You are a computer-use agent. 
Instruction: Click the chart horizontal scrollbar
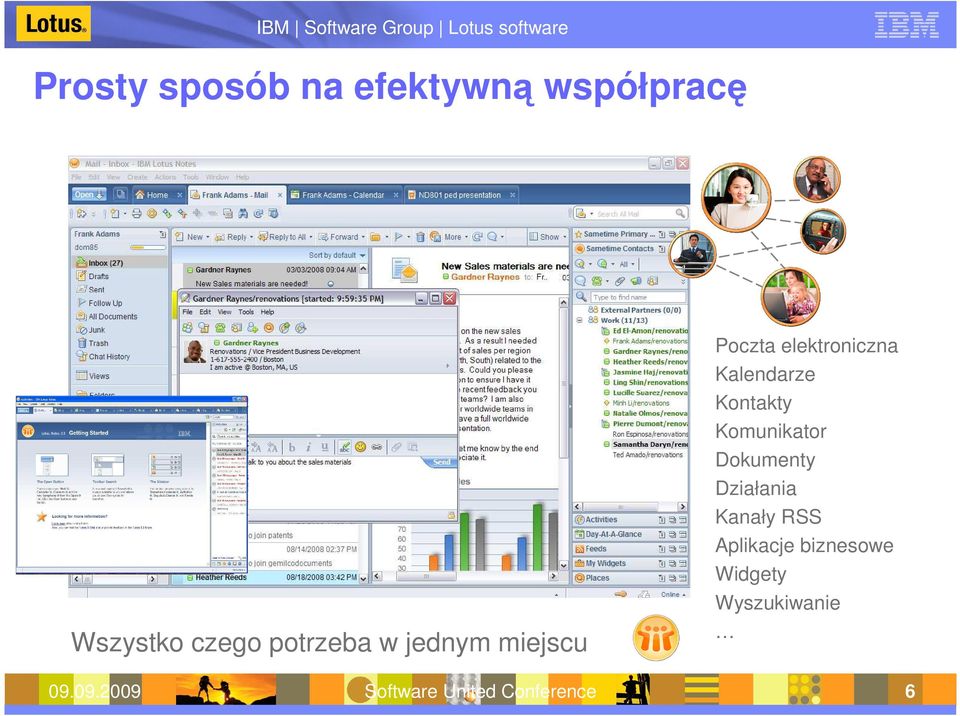click(465, 576)
